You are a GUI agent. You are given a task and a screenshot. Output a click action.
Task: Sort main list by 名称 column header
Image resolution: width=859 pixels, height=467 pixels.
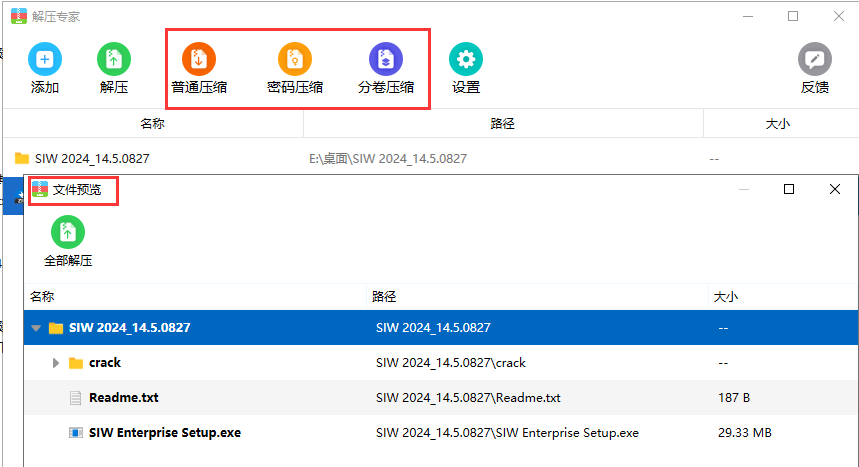153,123
